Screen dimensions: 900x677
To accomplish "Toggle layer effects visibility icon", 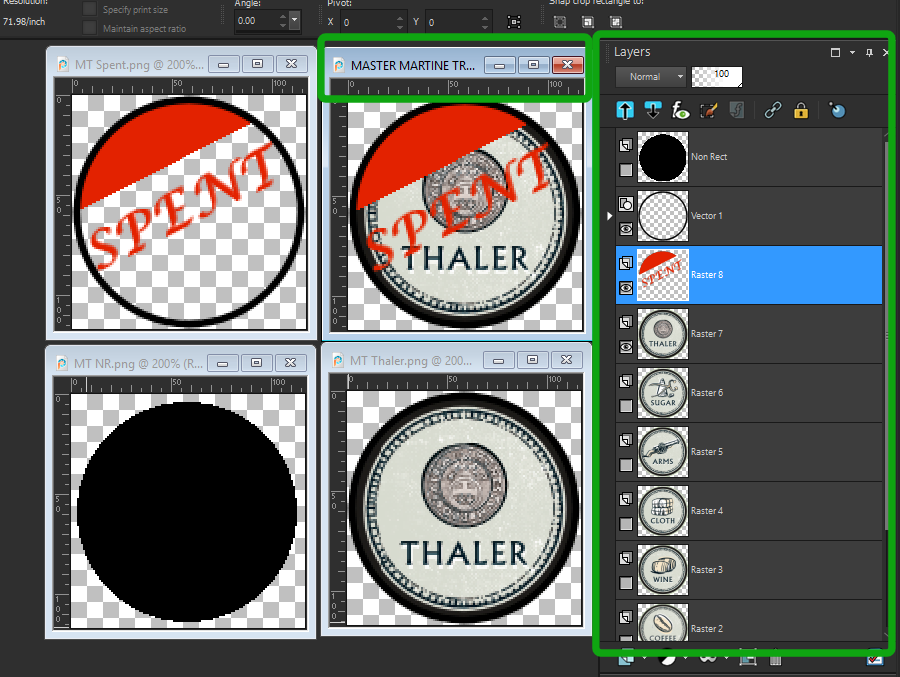I will pyautogui.click(x=681, y=111).
